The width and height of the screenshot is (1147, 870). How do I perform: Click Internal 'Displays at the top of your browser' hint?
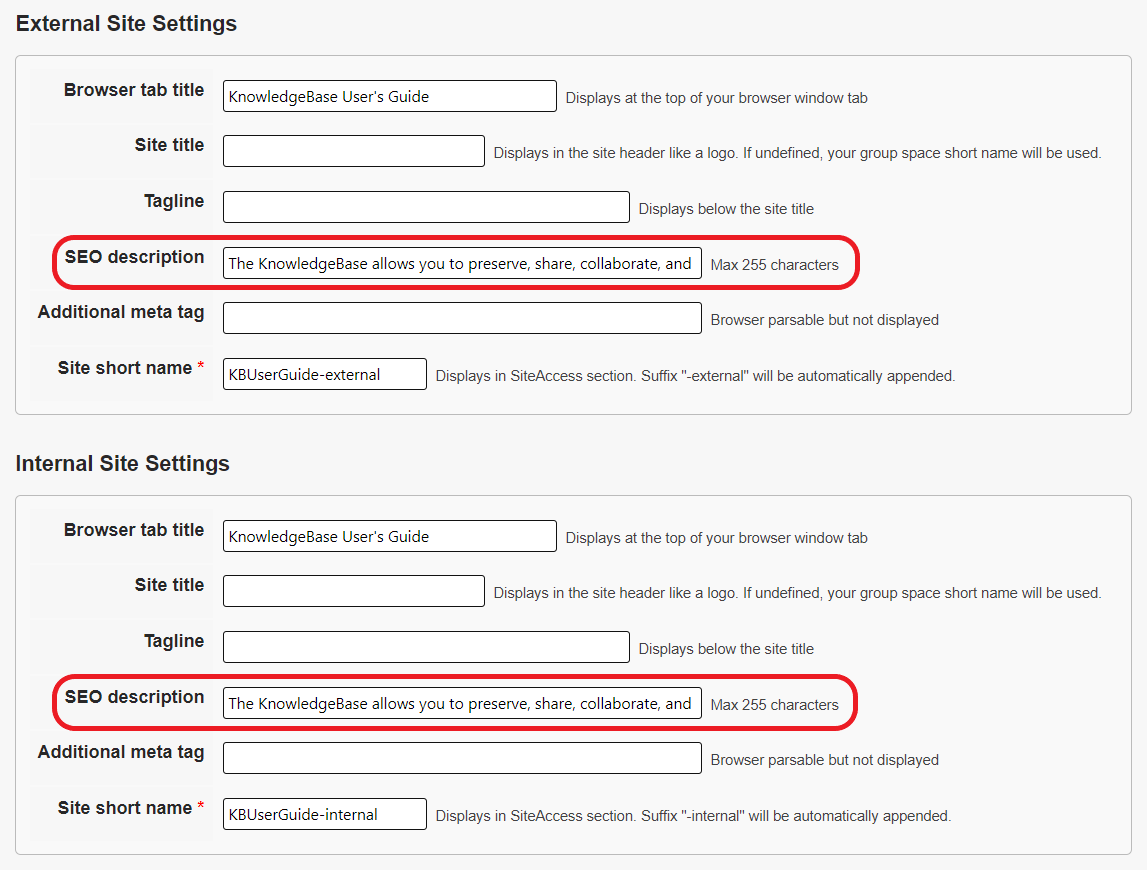point(717,538)
